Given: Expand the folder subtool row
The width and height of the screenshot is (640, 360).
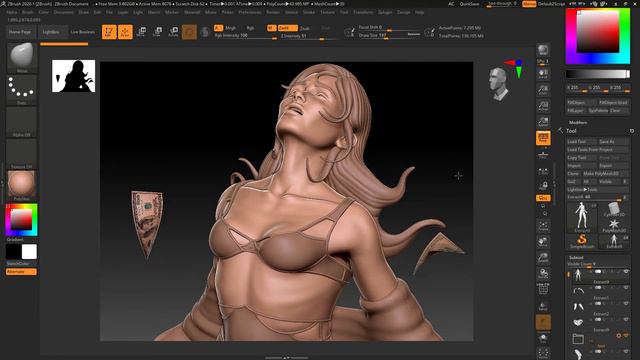Looking at the screenshot, I should pyautogui.click(x=578, y=338).
